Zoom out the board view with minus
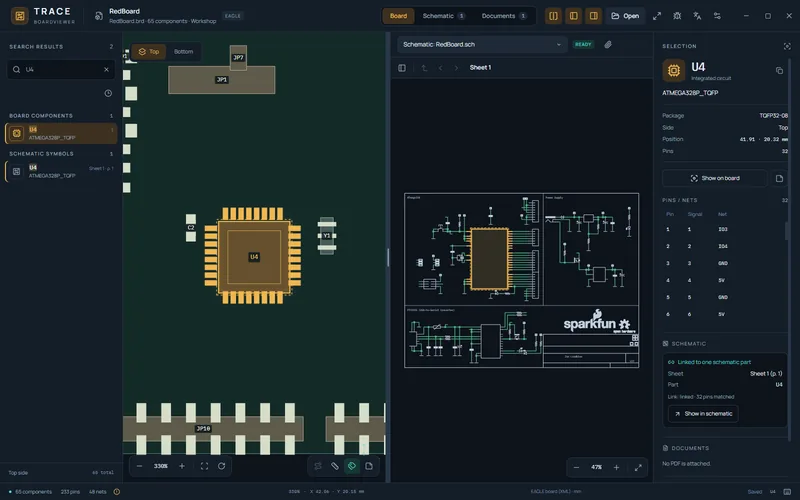This screenshot has height=500, width=800. (x=139, y=466)
